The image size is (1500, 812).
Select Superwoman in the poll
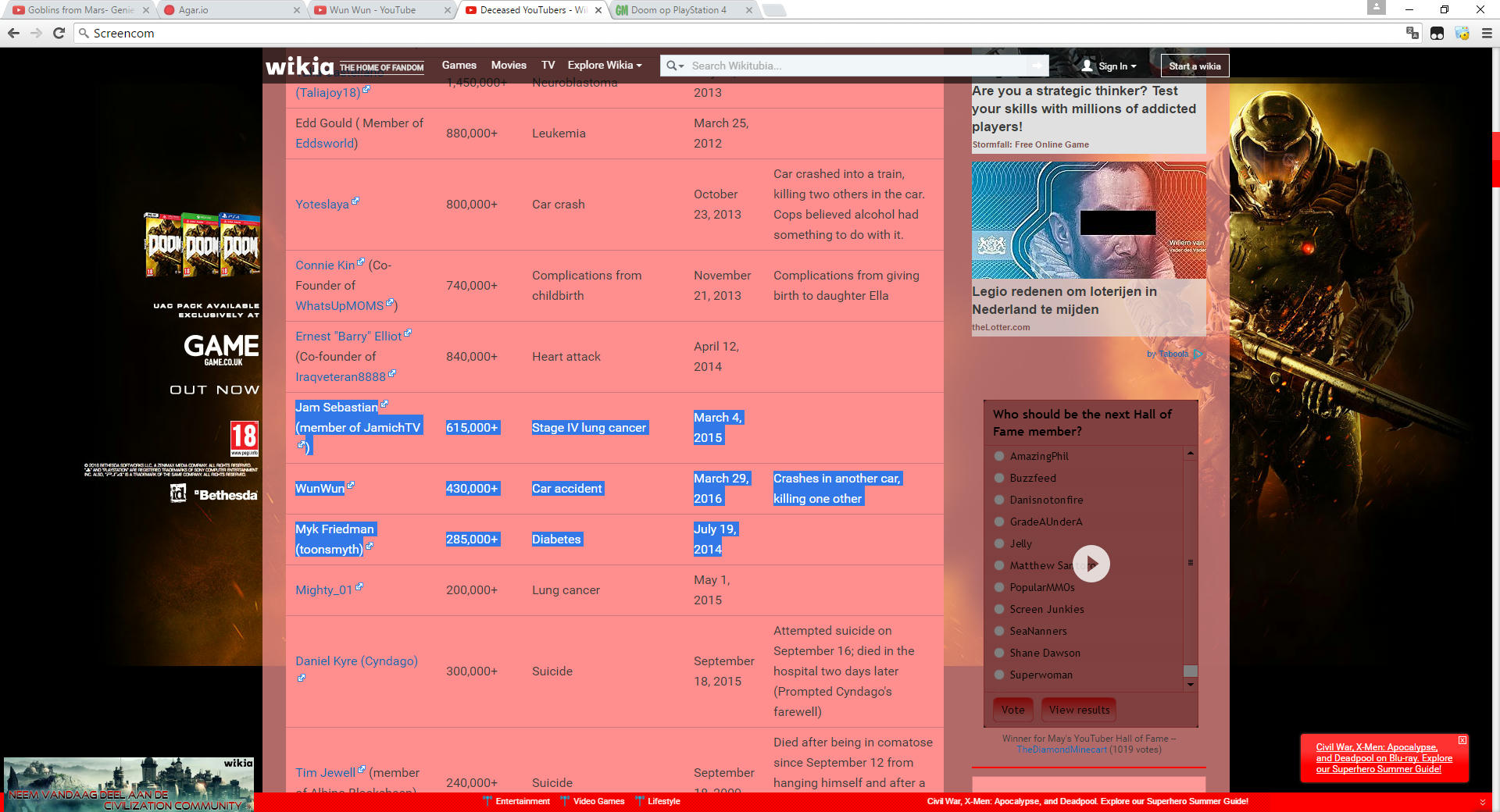pos(999,675)
